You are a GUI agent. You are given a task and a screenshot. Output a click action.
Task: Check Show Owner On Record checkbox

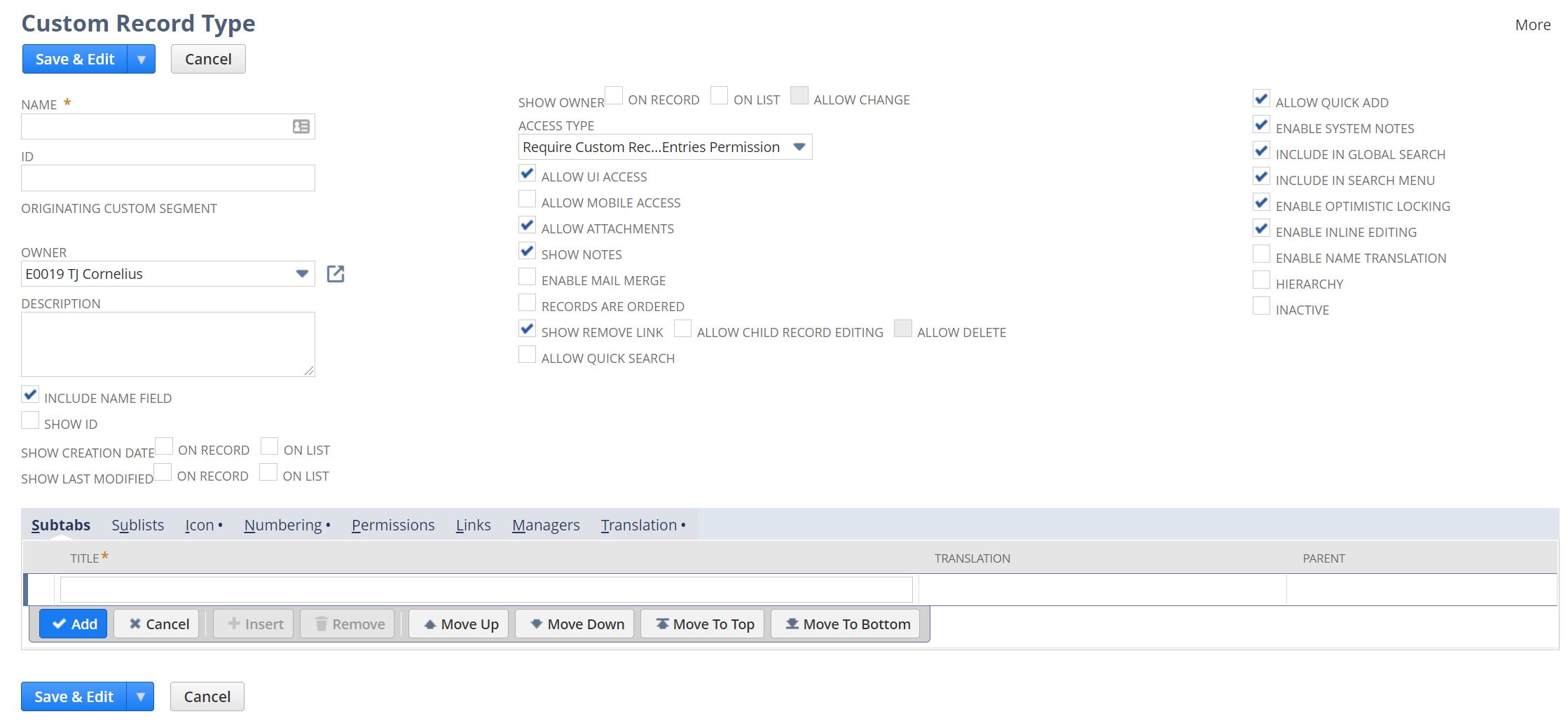click(x=614, y=95)
